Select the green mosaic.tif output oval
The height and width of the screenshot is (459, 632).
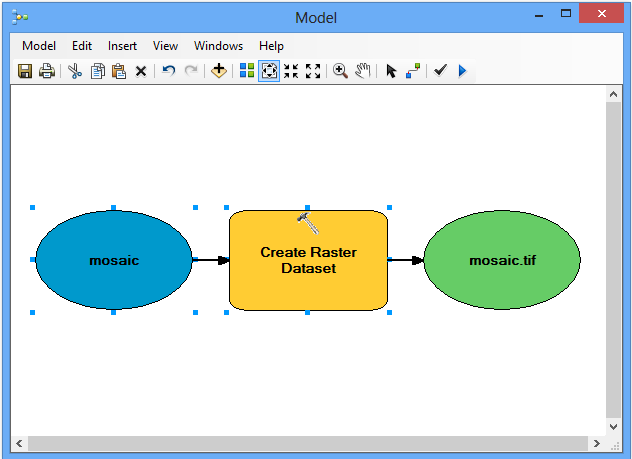[x=501, y=260]
